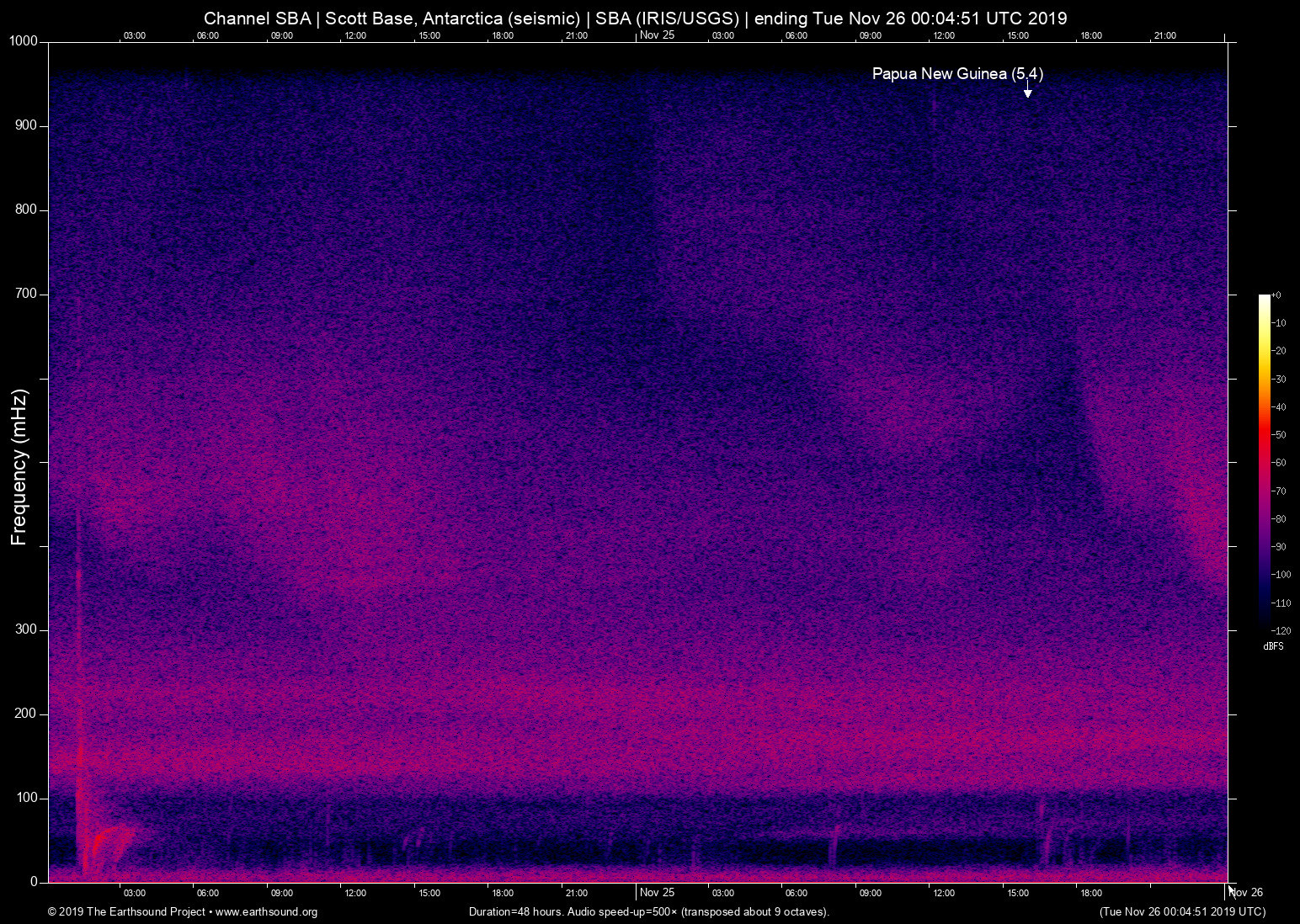This screenshot has width=1300, height=924.
Task: Click the white arrow under Papua New Guinea label
Action: point(1027,92)
